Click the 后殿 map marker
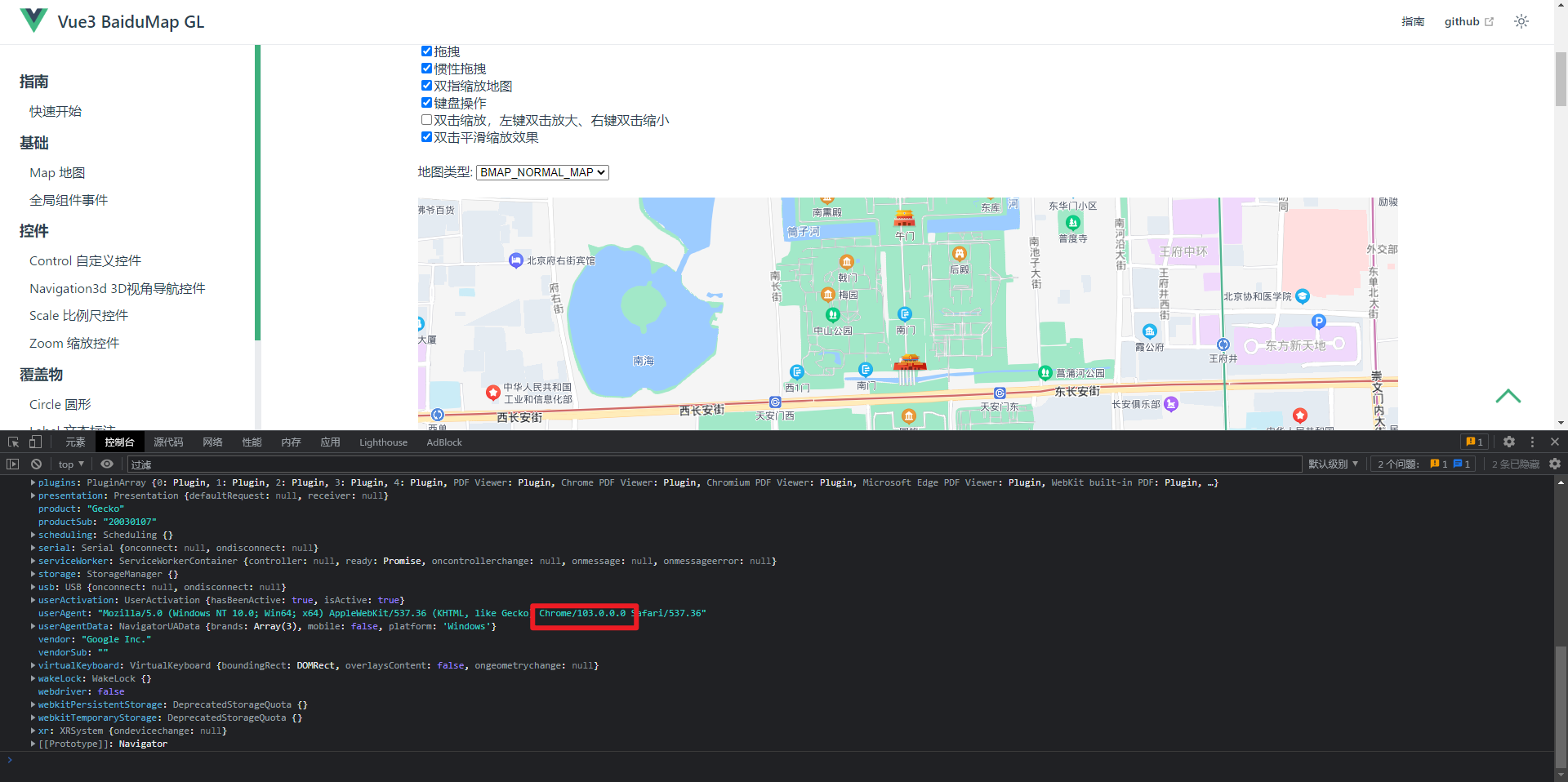Image resolution: width=1568 pixels, height=782 pixels. pyautogui.click(x=960, y=254)
